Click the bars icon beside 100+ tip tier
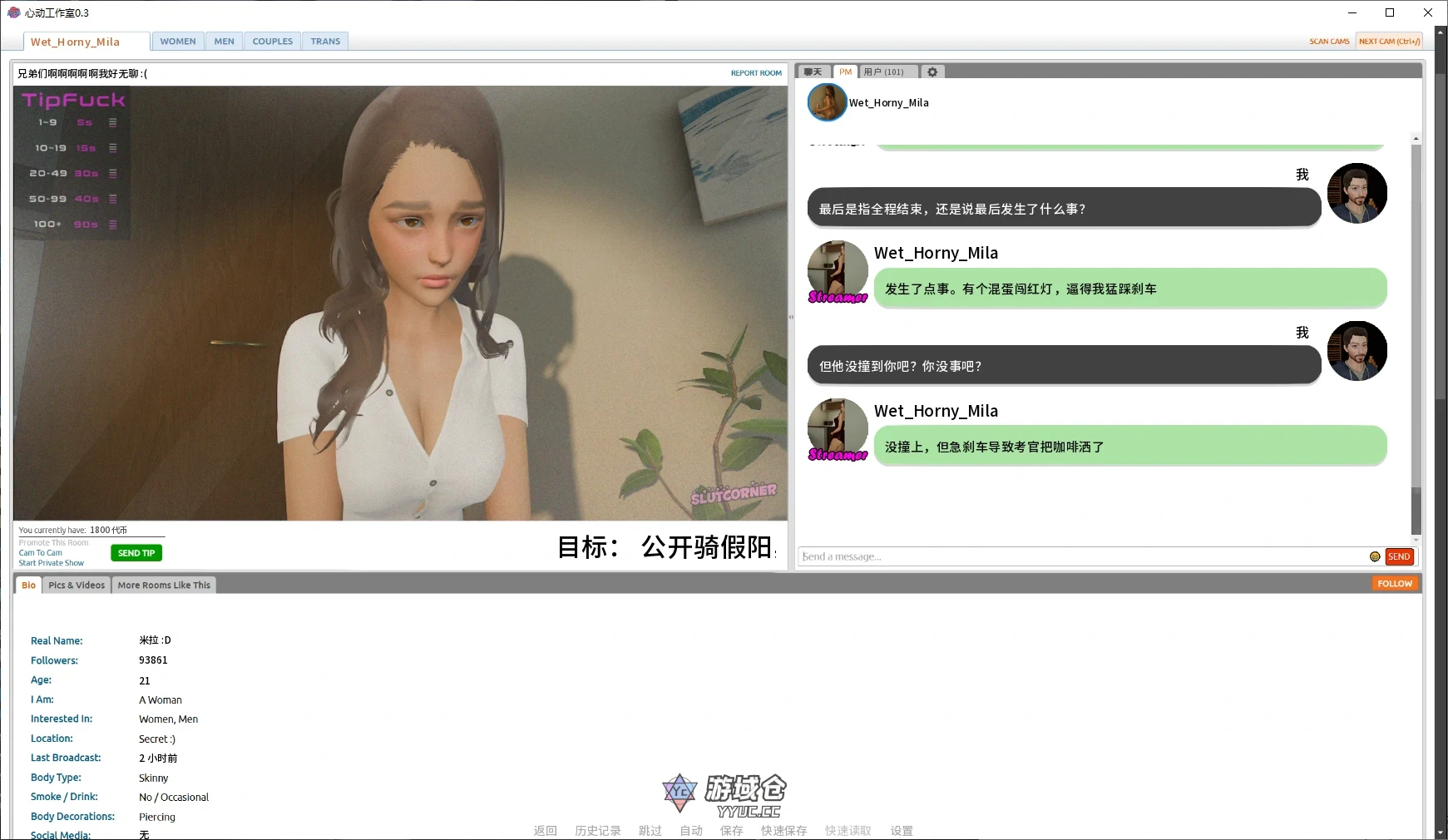 click(x=113, y=225)
